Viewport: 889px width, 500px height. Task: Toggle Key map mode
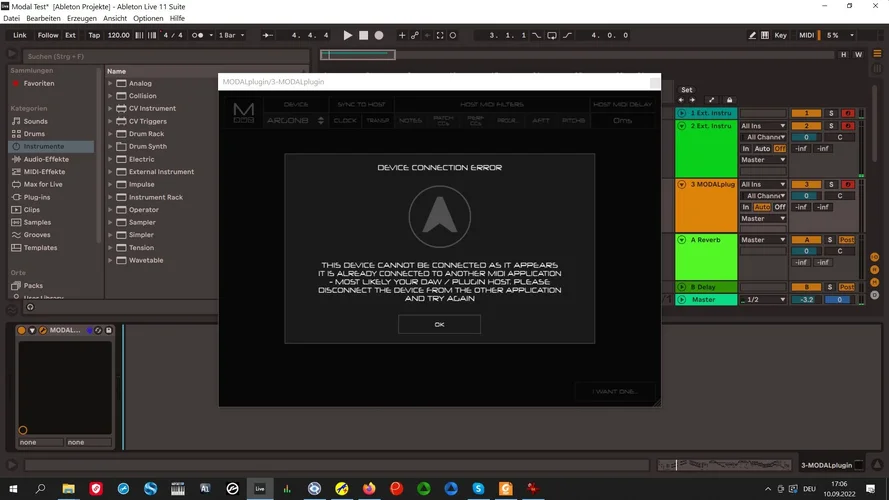pos(781,35)
